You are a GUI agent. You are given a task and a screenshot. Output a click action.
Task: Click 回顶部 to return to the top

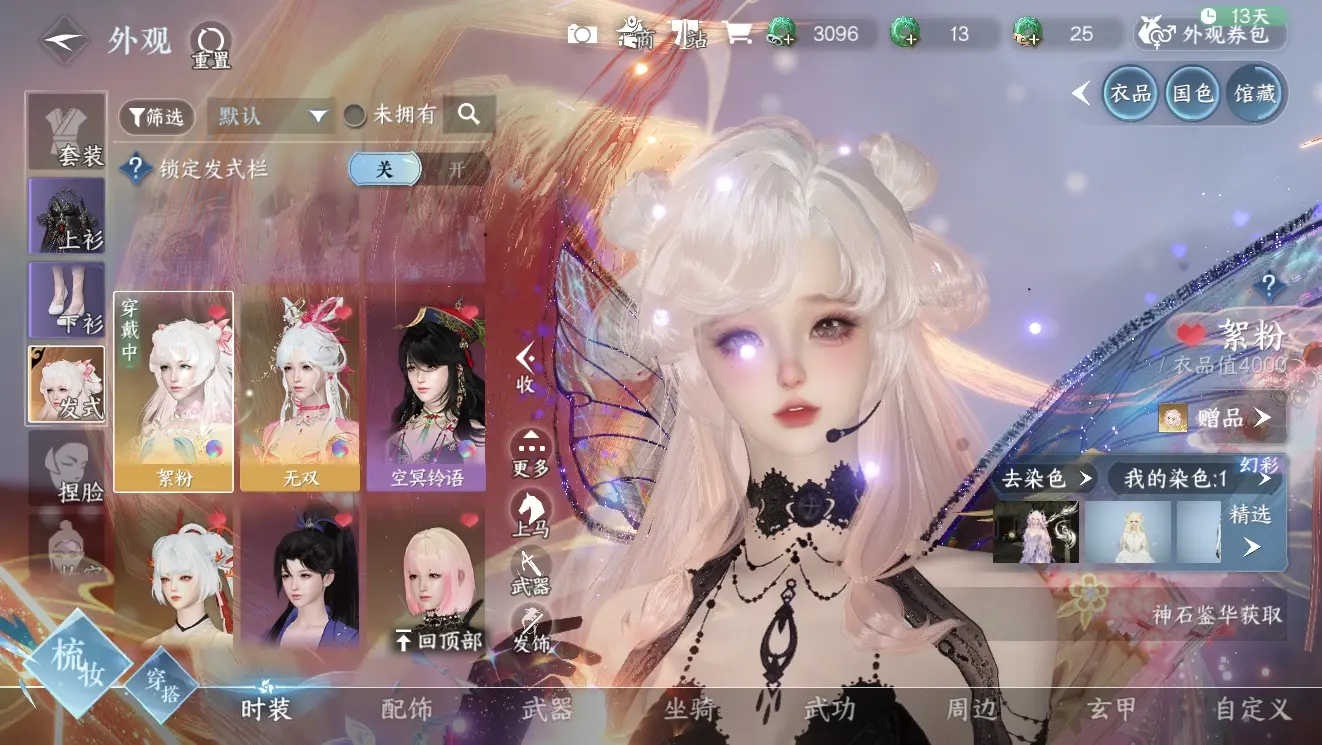pyautogui.click(x=439, y=640)
